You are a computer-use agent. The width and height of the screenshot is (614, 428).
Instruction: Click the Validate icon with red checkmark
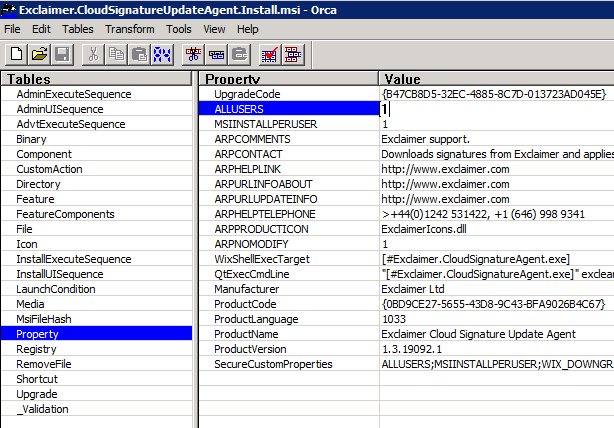[x=269, y=54]
